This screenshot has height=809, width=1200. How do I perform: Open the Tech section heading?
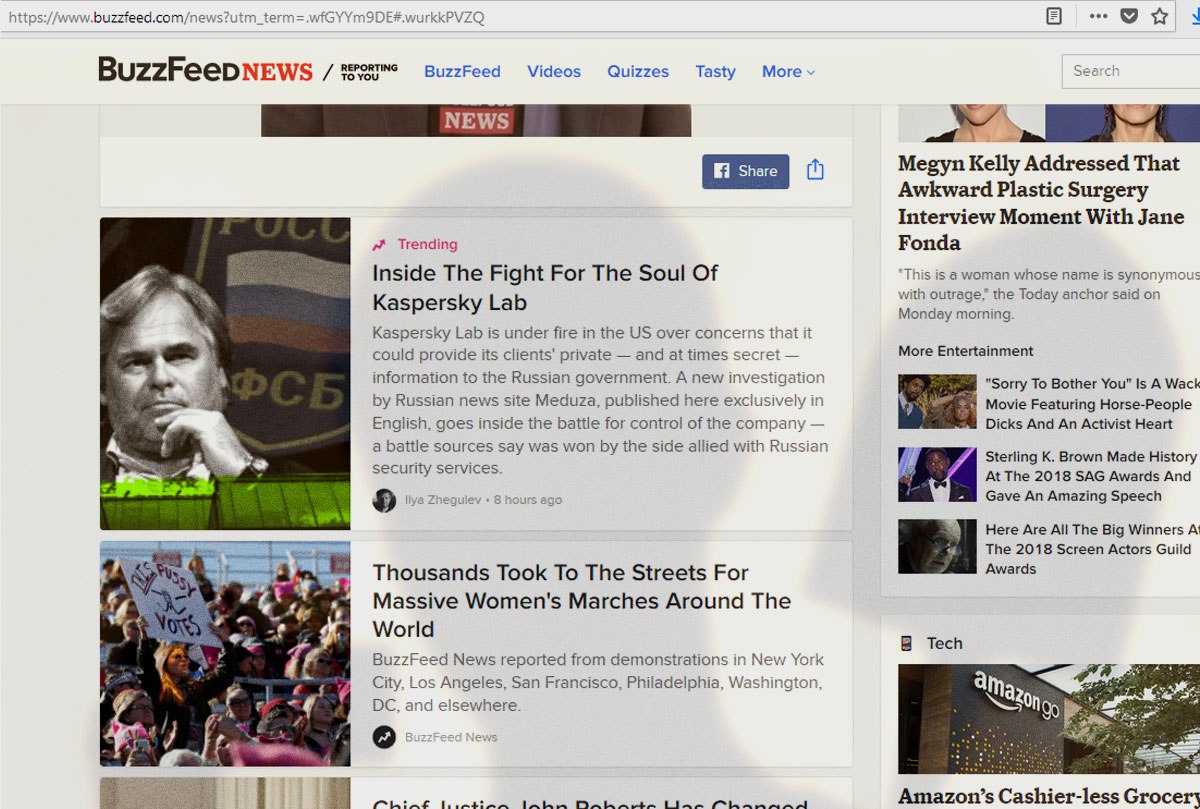click(944, 644)
